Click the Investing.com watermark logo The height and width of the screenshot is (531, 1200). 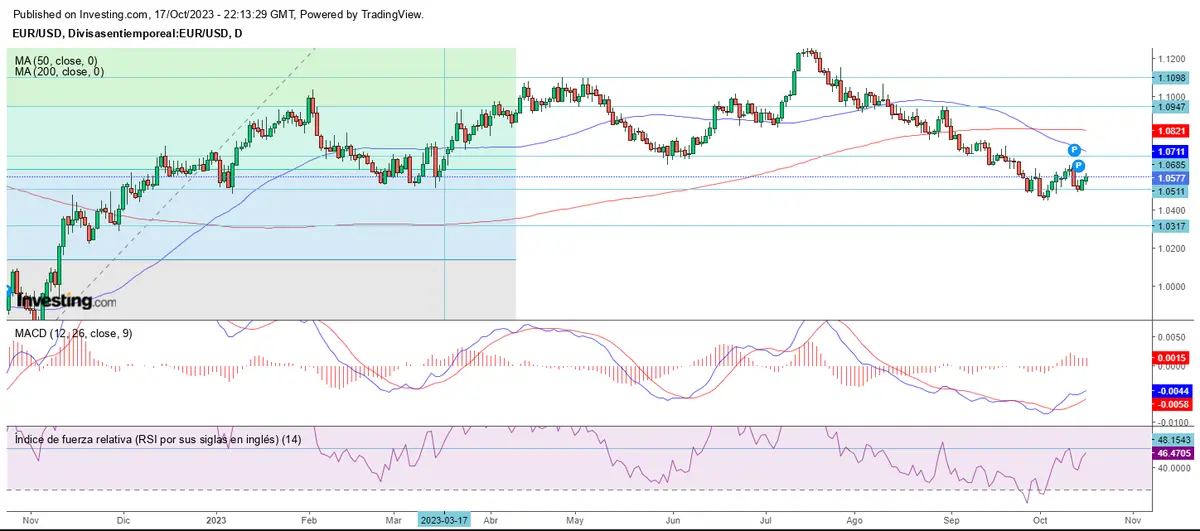tap(63, 299)
